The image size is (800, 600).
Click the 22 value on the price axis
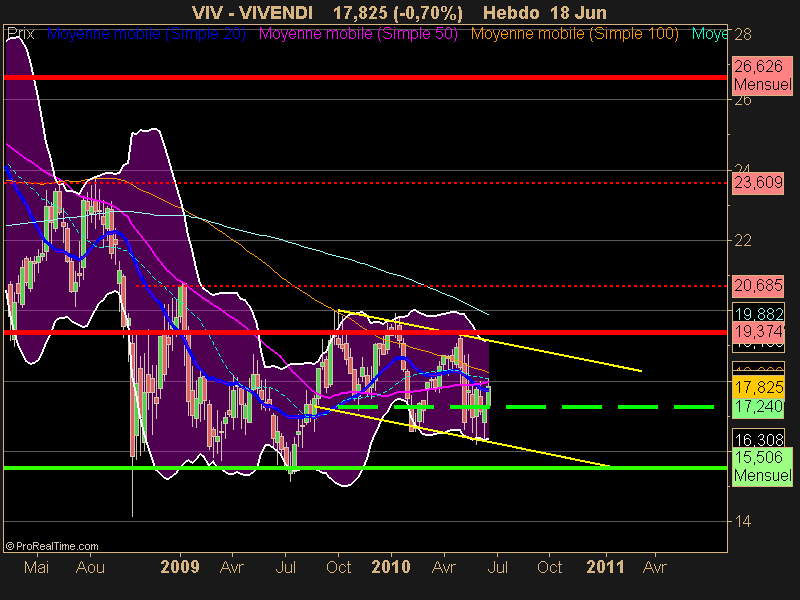(743, 240)
